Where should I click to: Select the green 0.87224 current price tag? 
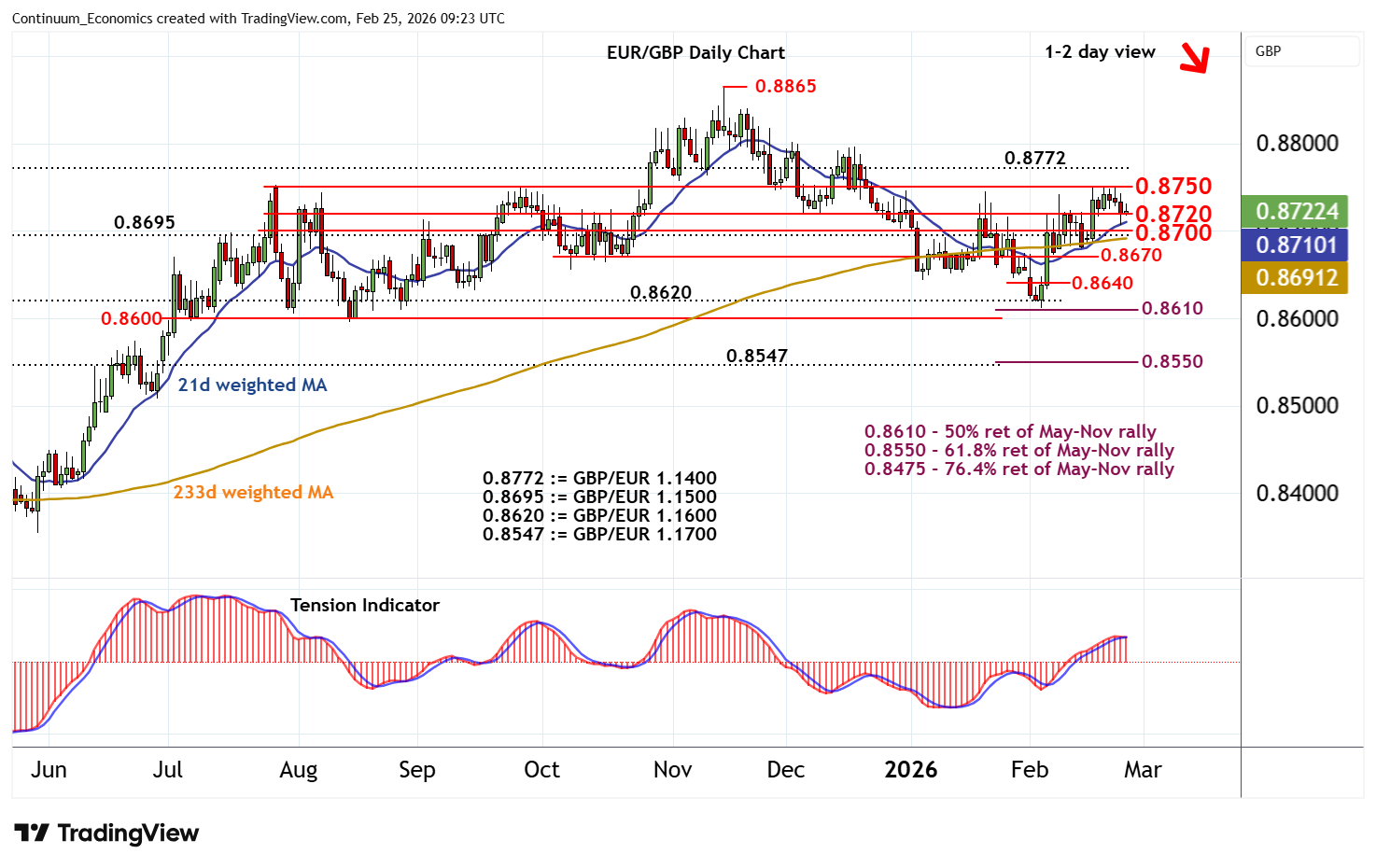[1296, 212]
